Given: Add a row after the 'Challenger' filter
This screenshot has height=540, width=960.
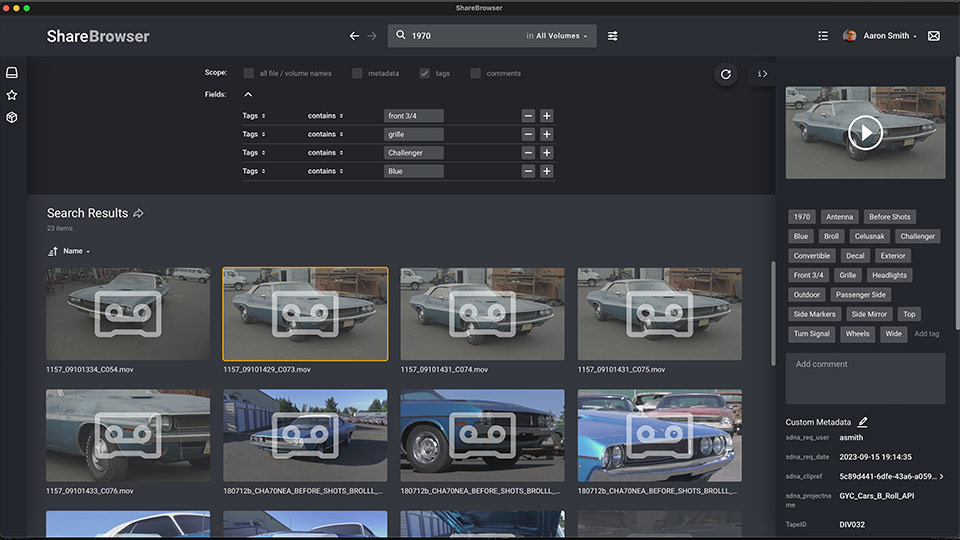Looking at the screenshot, I should [547, 152].
